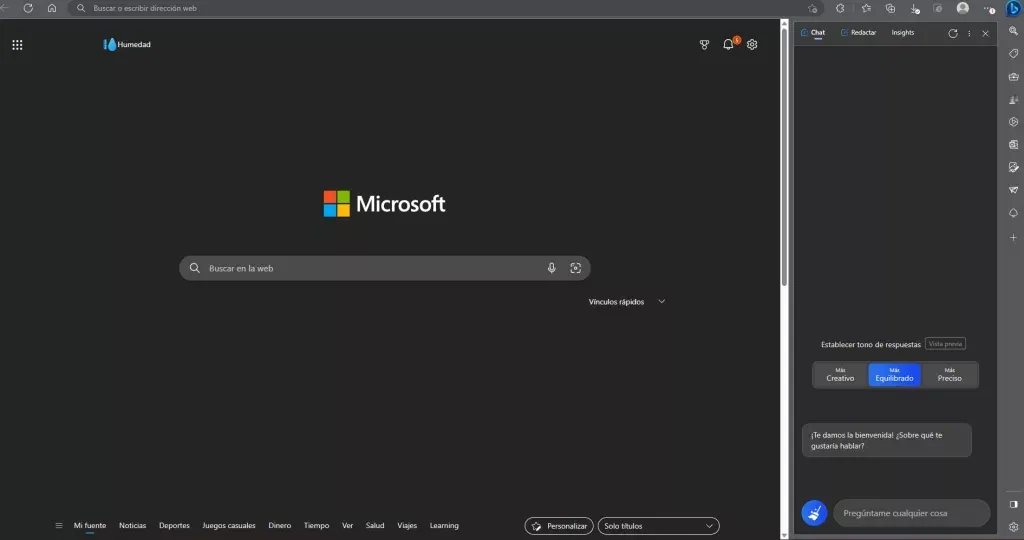
Task: Toggle sidebar auto-hide icon at bottom
Action: tap(1014, 504)
